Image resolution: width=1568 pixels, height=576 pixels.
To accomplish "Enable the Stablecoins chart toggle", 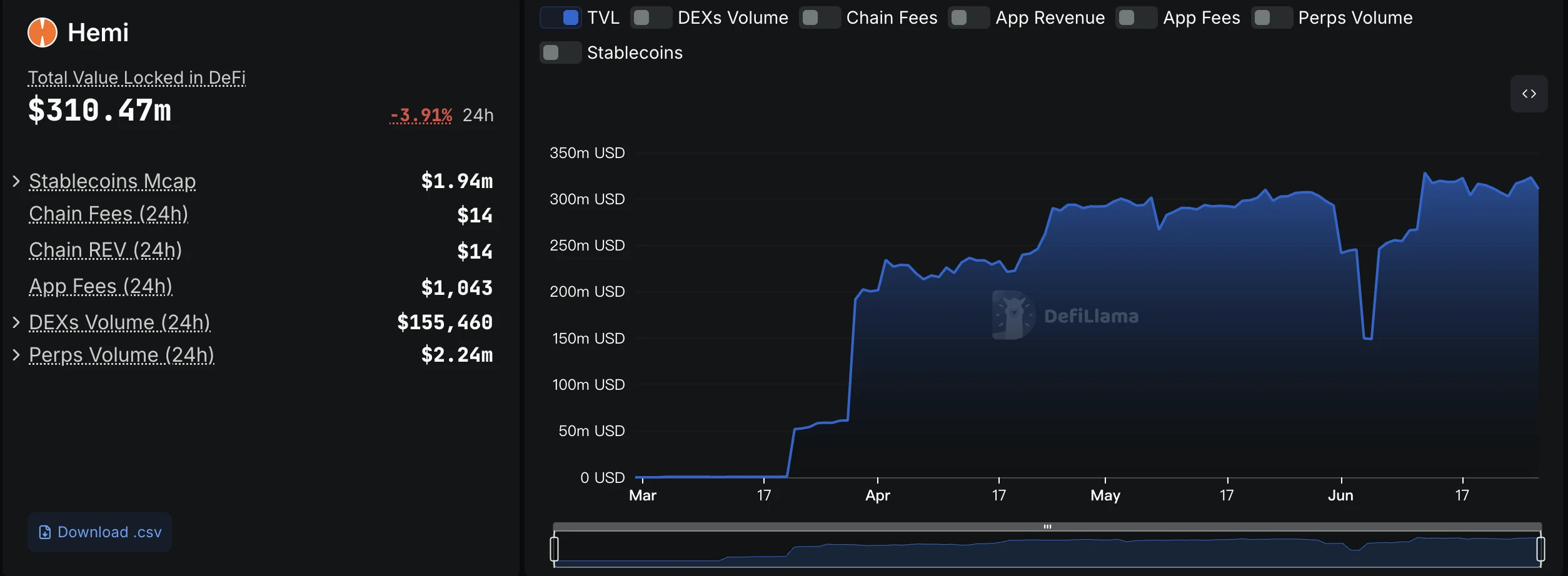I will tap(561, 52).
